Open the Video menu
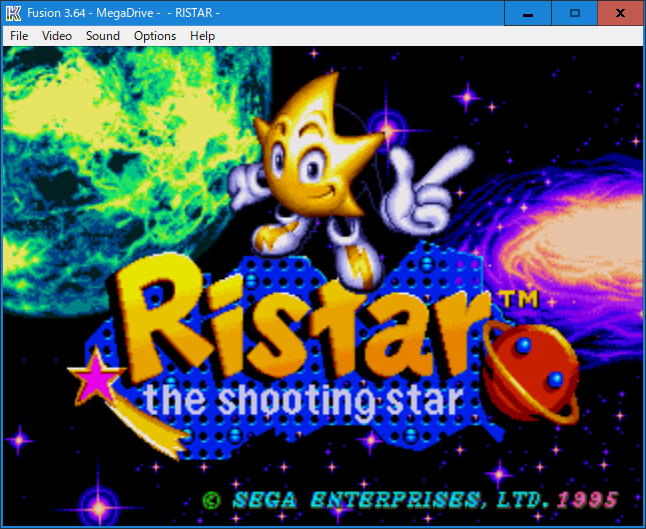The image size is (646, 529). click(x=57, y=36)
